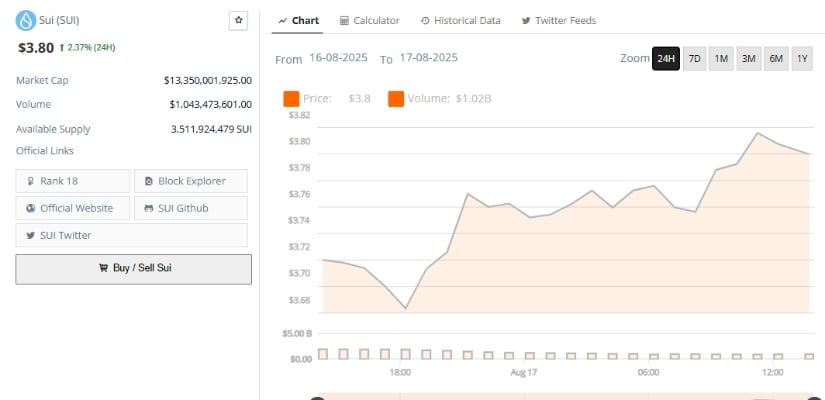
Task: Click the Volume value $1,043,473,601.00
Action: tap(210, 104)
